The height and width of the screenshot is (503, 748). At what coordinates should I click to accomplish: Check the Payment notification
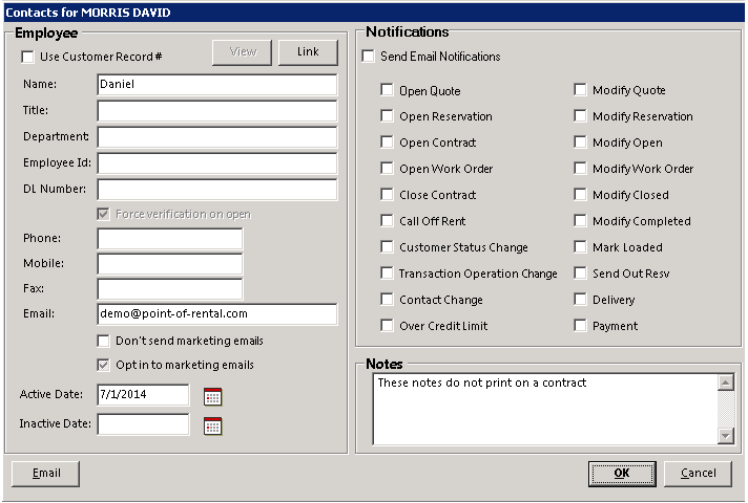(x=580, y=326)
